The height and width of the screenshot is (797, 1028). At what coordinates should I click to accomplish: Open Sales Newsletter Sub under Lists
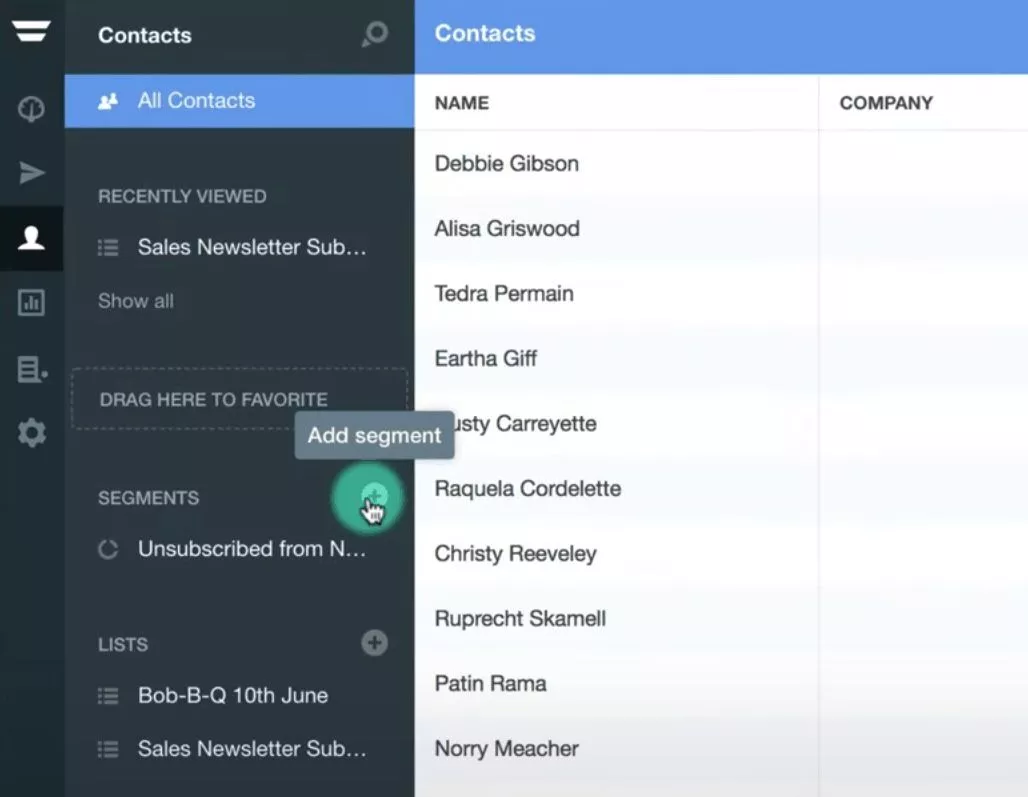pyautogui.click(x=251, y=749)
